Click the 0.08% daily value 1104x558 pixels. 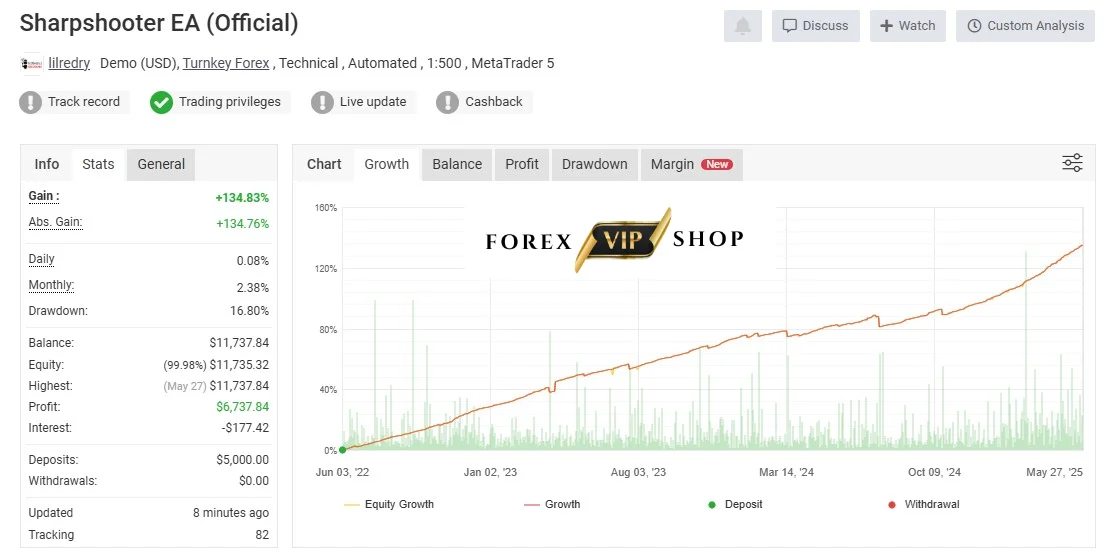click(x=253, y=261)
